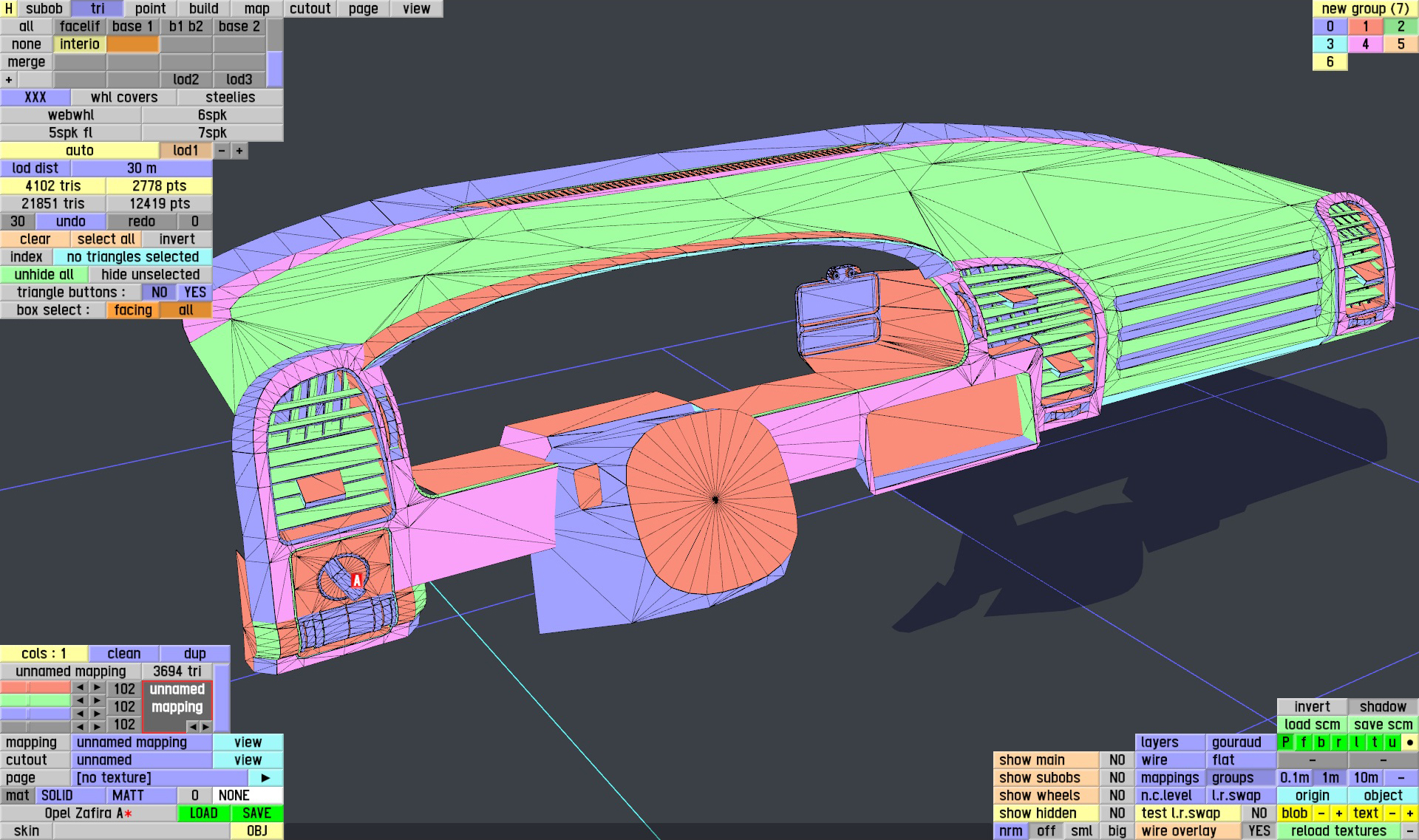Click red color channel right arrow
The image size is (1419, 840).
pyautogui.click(x=97, y=688)
